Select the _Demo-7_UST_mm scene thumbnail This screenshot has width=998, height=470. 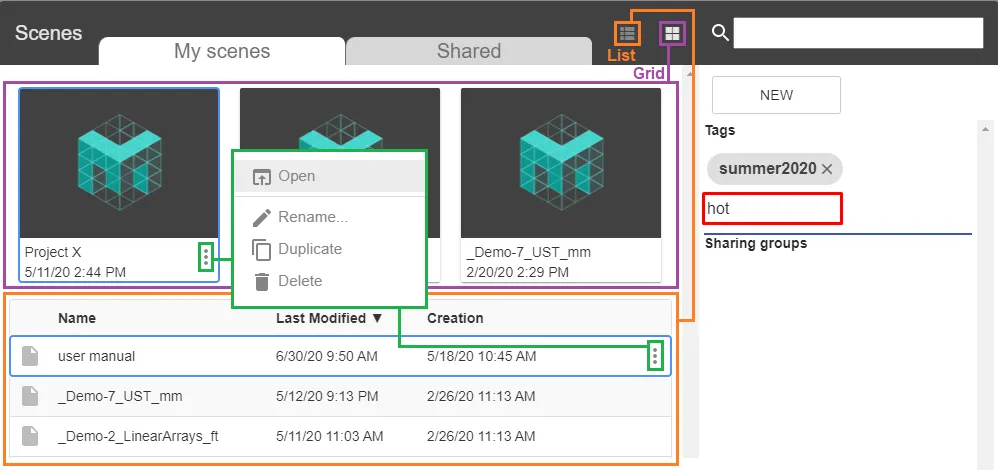pos(560,163)
